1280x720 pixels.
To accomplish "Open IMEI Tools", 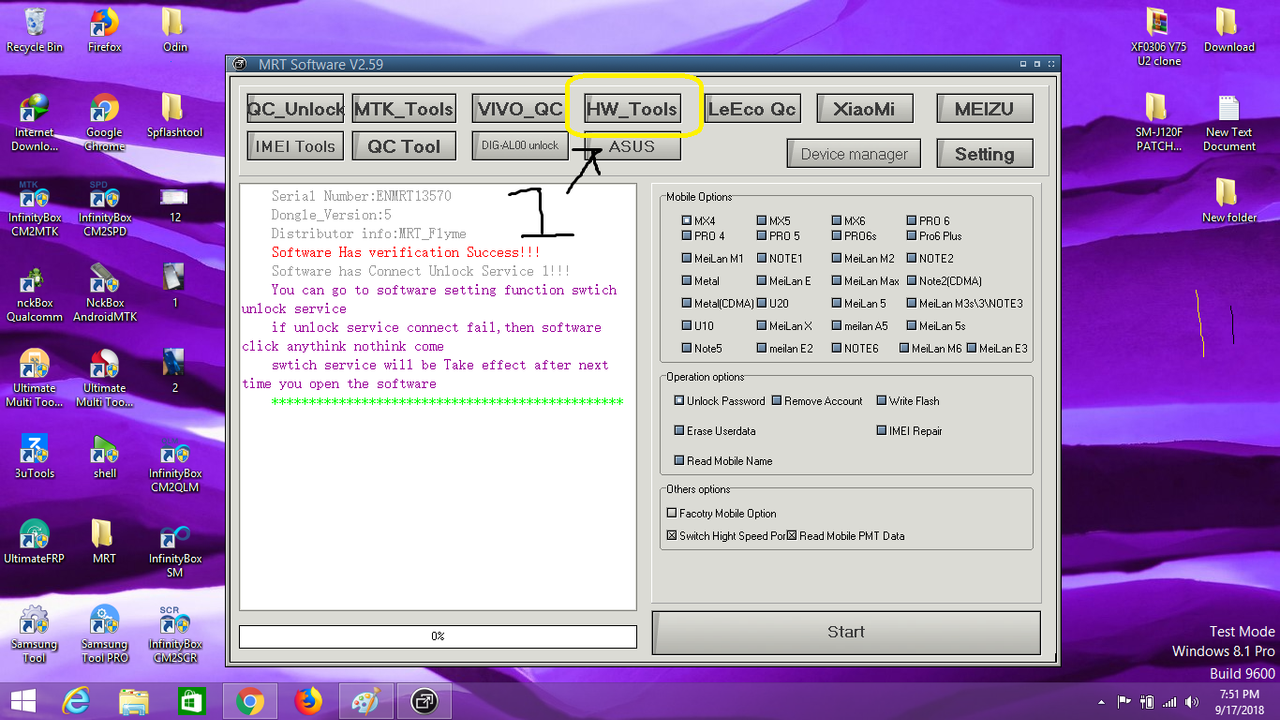I will point(295,146).
